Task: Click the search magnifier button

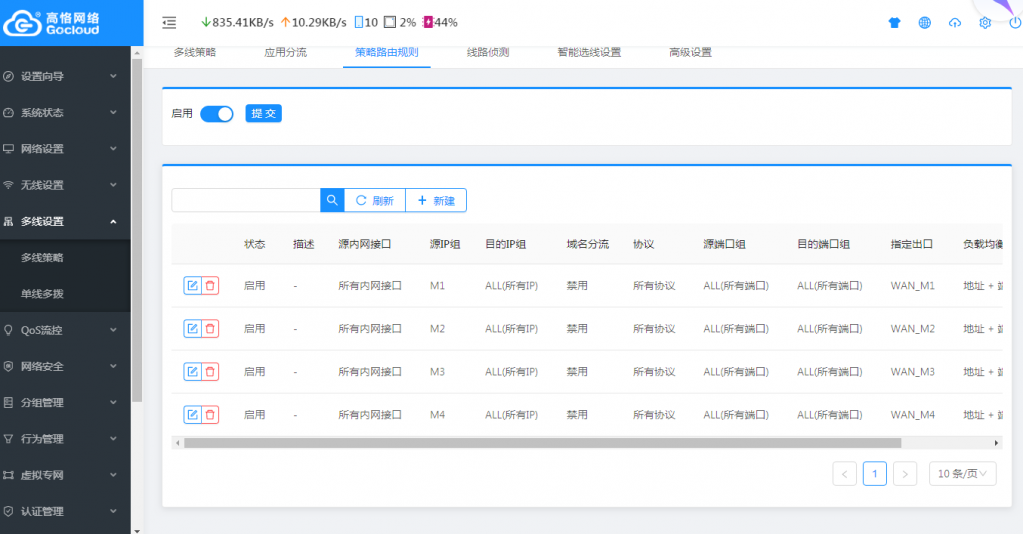Action: (332, 200)
